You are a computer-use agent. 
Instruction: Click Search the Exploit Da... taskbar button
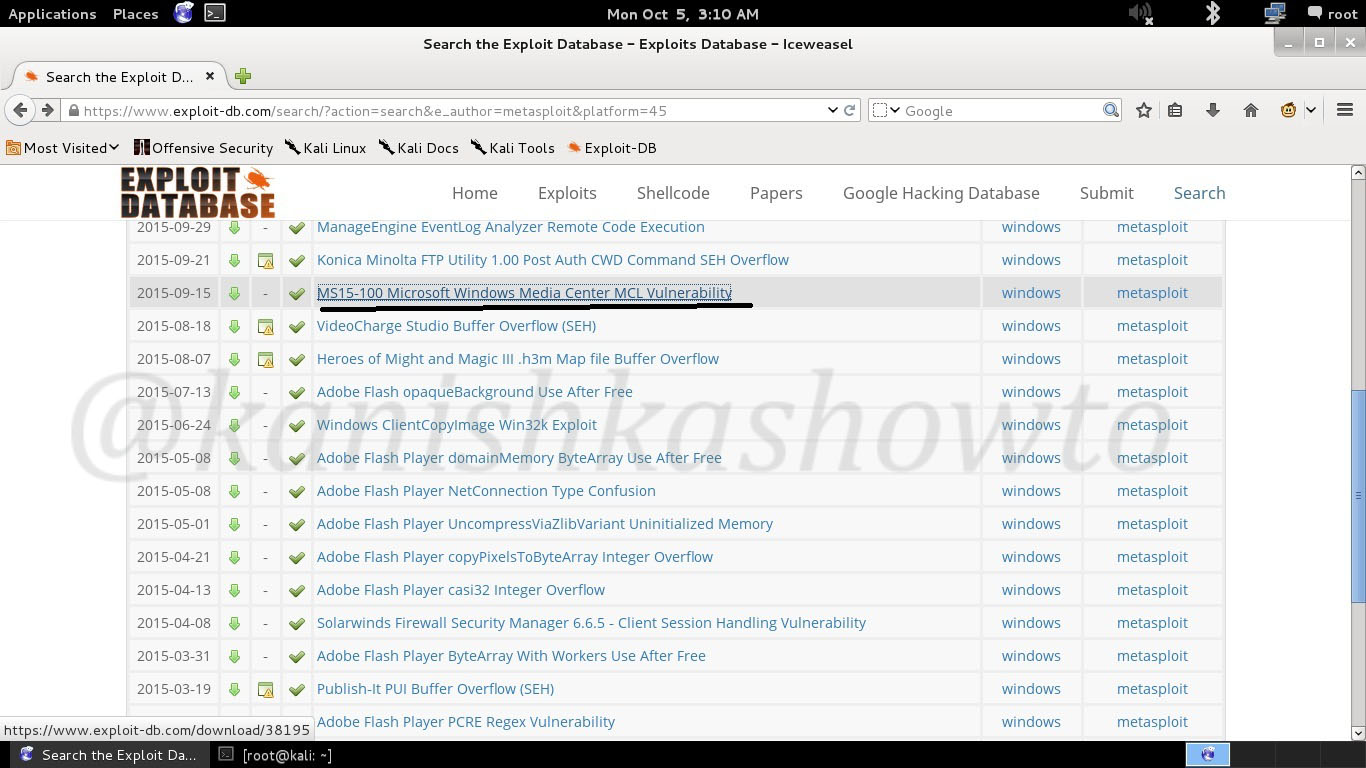pos(109,755)
